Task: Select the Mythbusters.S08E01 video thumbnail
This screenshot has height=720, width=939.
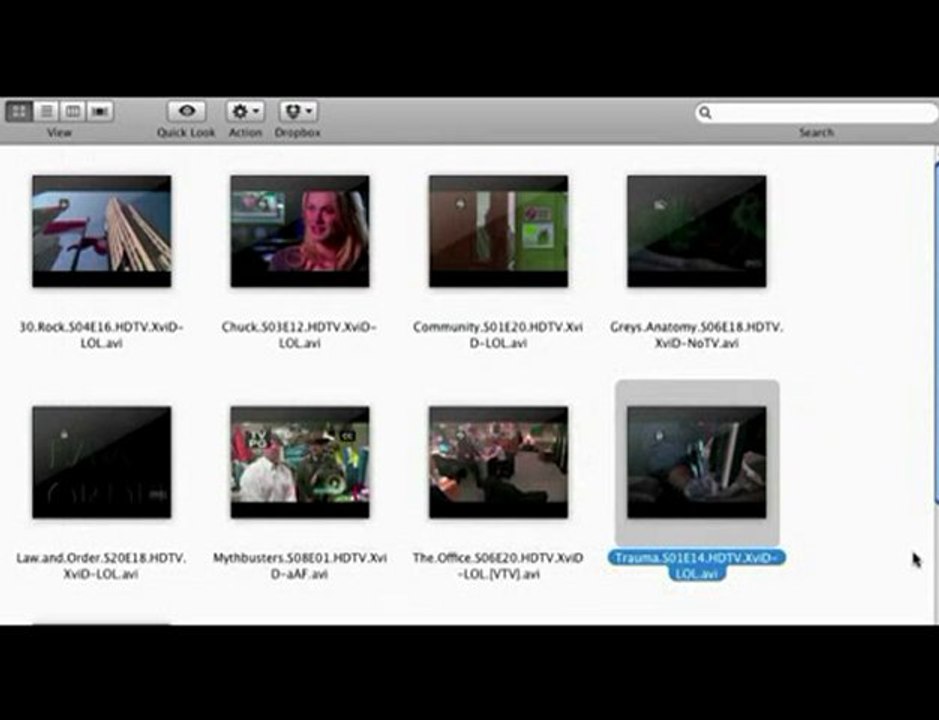Action: point(300,462)
